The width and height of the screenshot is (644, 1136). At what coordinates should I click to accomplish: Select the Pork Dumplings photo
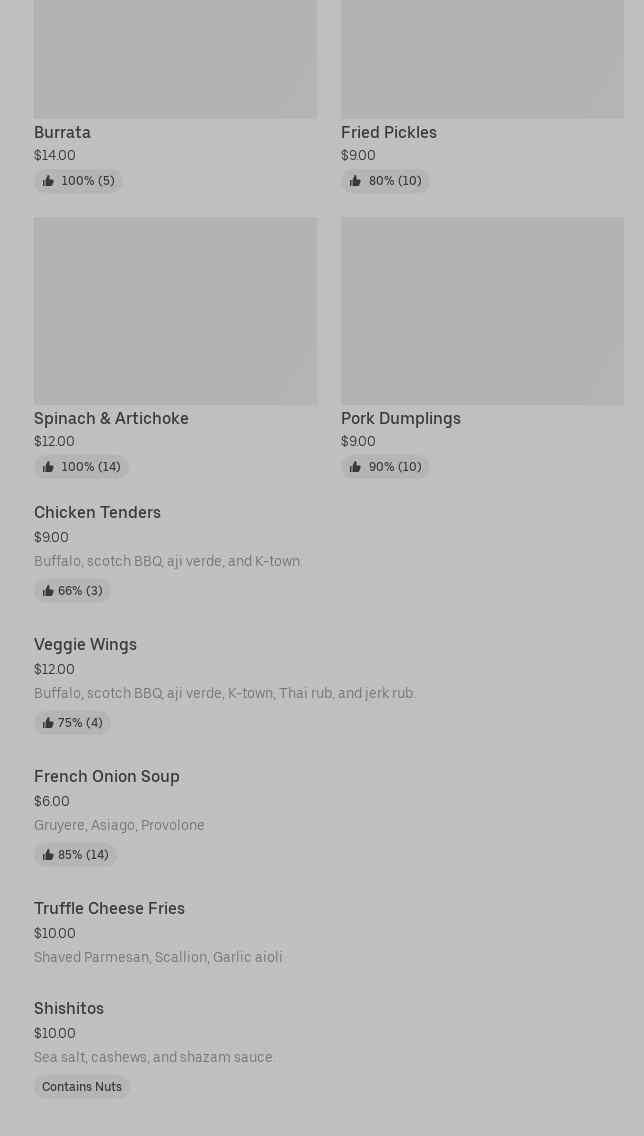click(482, 311)
